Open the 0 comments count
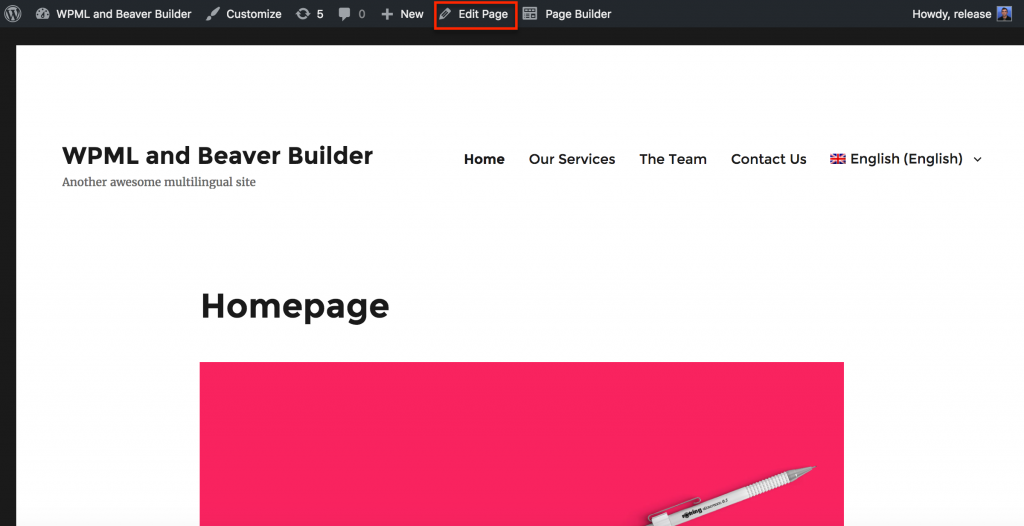 coord(362,14)
